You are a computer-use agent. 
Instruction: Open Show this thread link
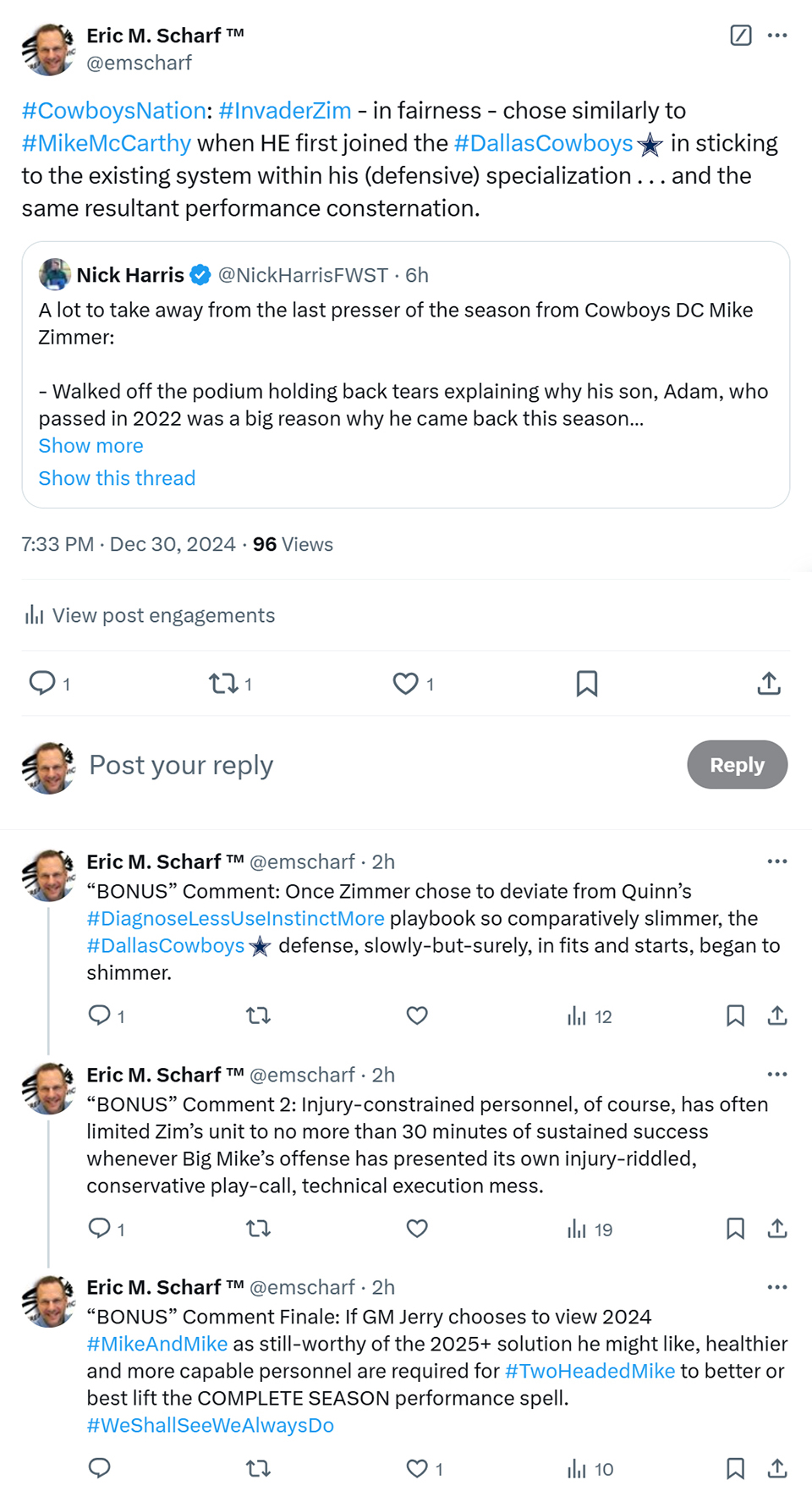(117, 478)
